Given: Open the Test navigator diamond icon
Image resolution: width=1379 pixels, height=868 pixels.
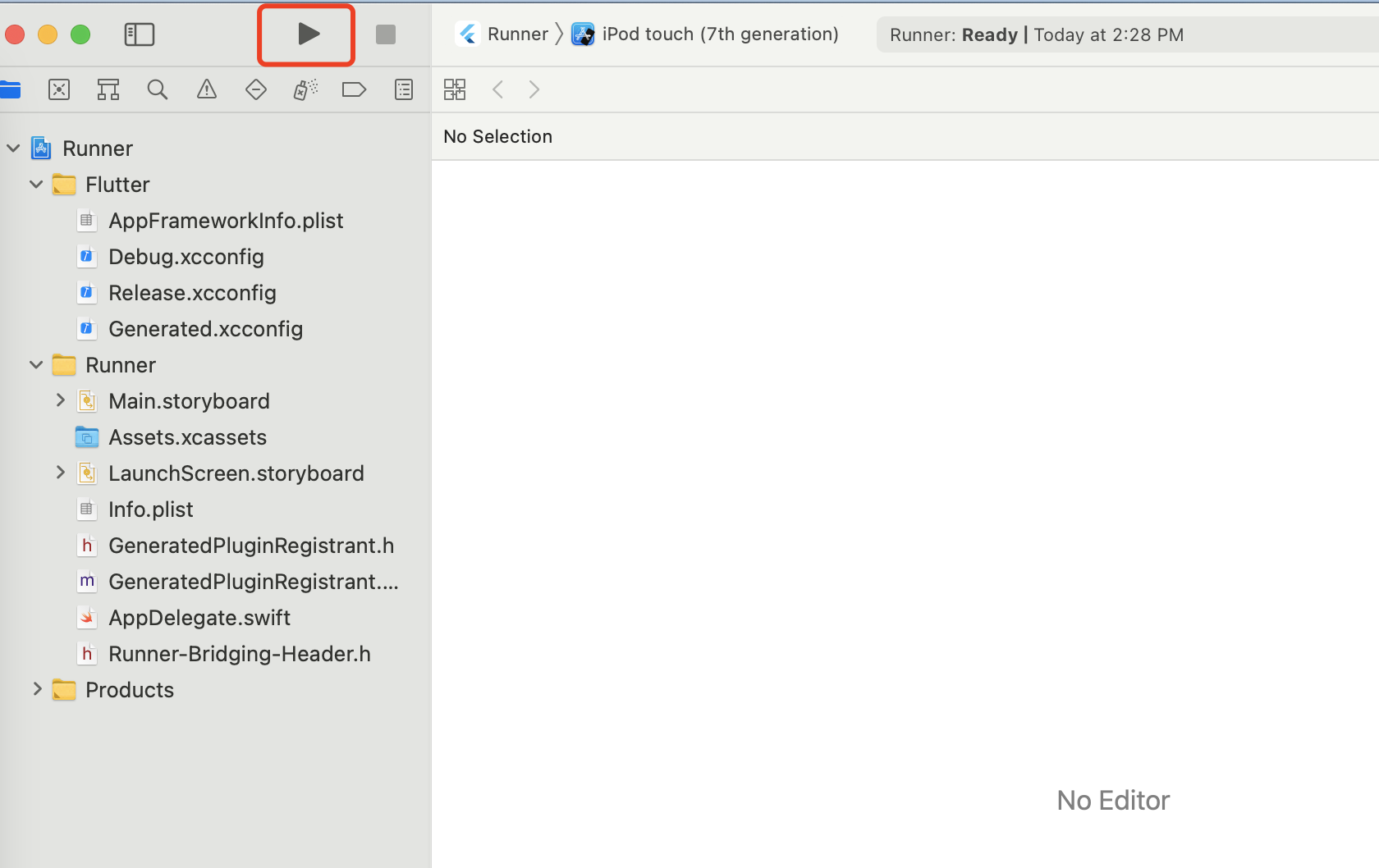Looking at the screenshot, I should [256, 89].
